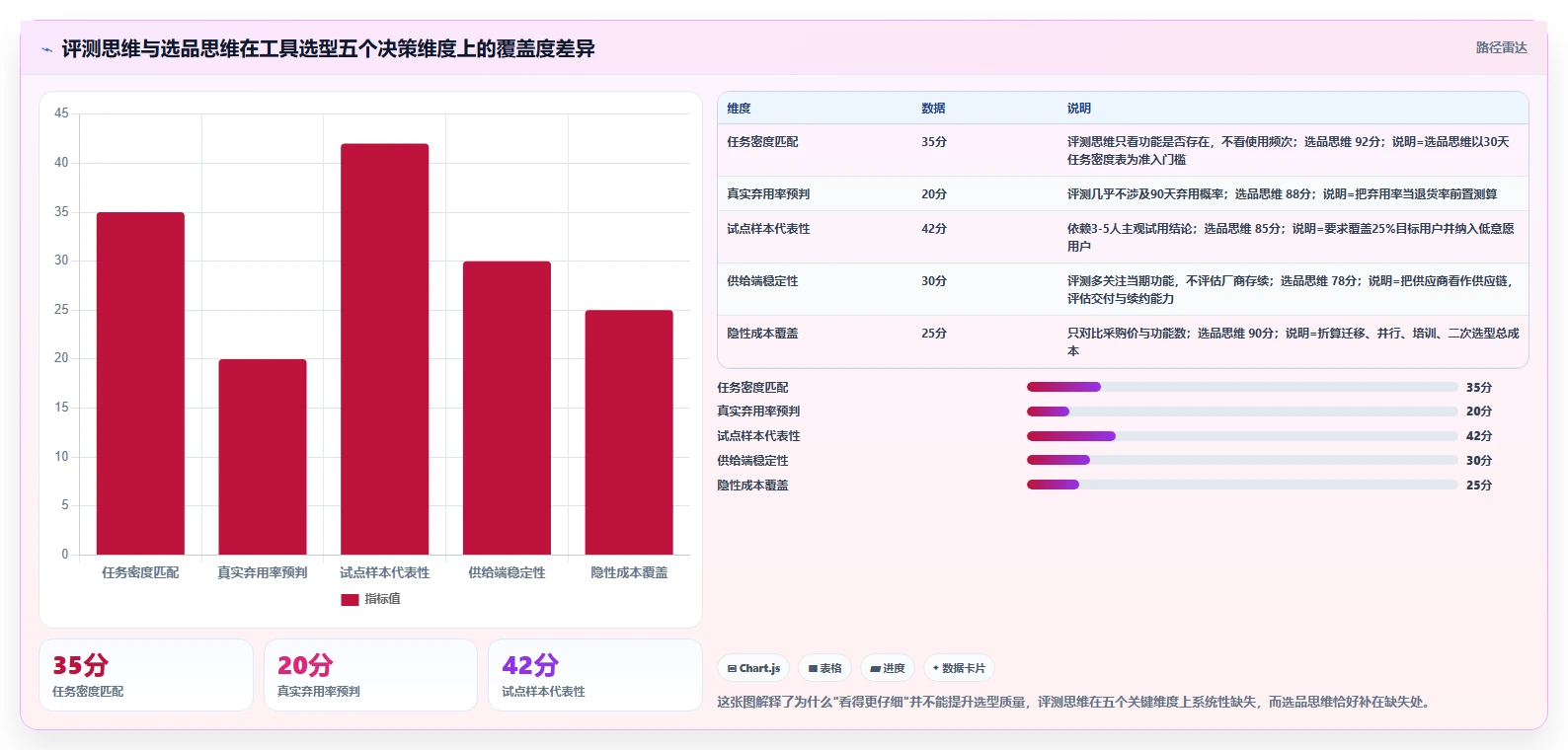Click the 真实弃用率预判 x-axis label

(x=263, y=572)
